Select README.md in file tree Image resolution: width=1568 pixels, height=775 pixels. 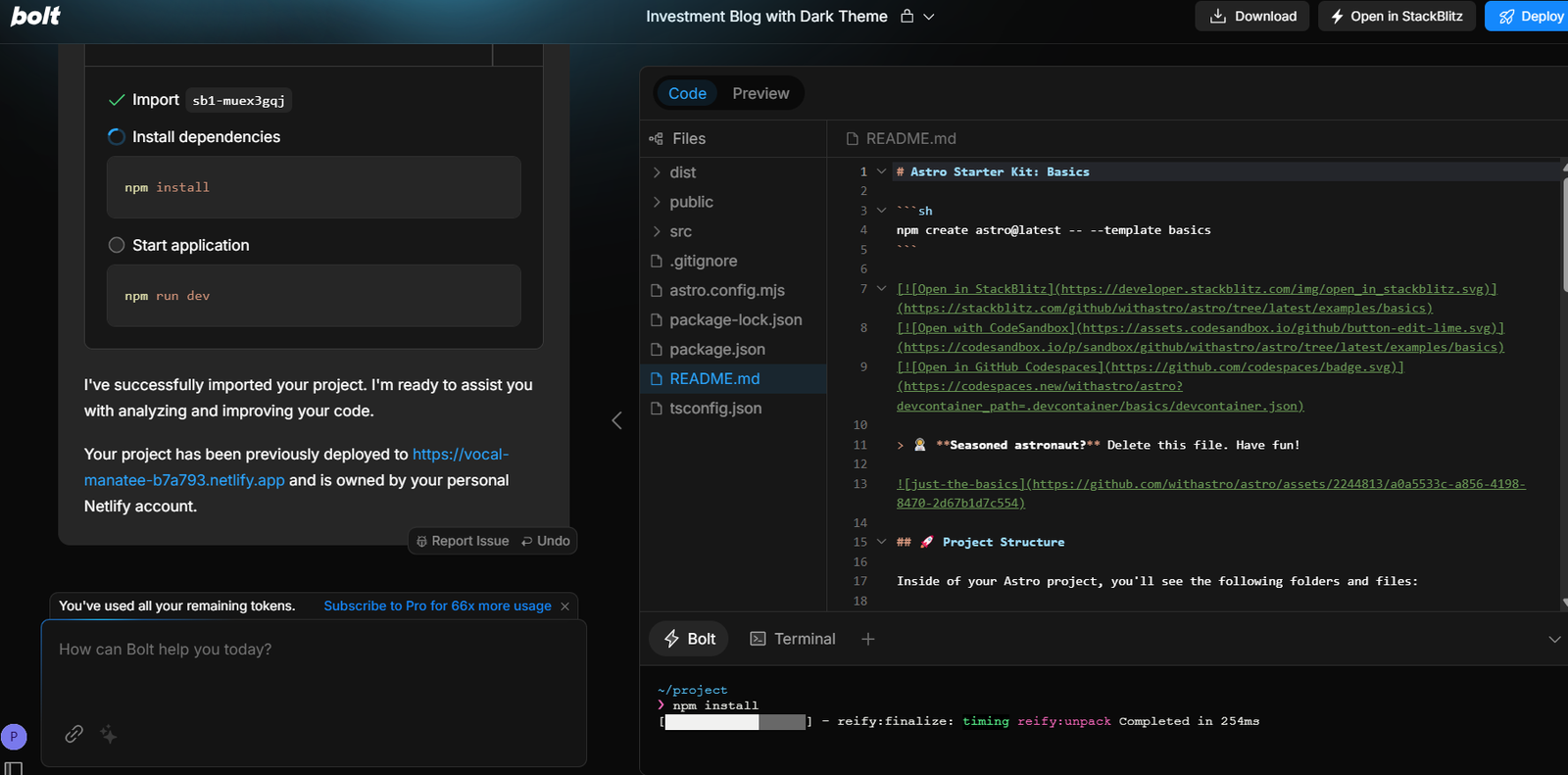733,378
